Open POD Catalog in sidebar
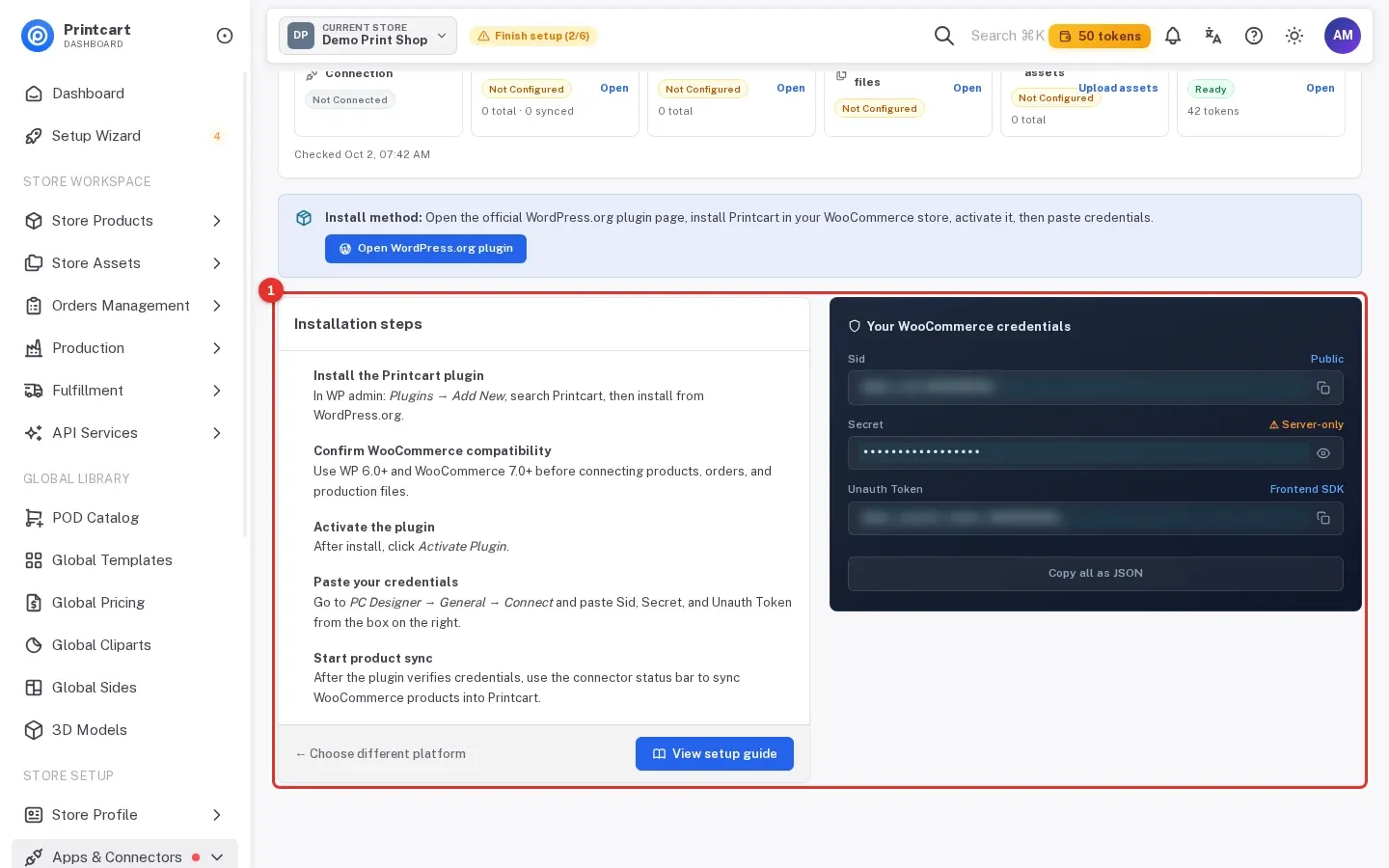Image resolution: width=1389 pixels, height=868 pixels. (x=124, y=518)
